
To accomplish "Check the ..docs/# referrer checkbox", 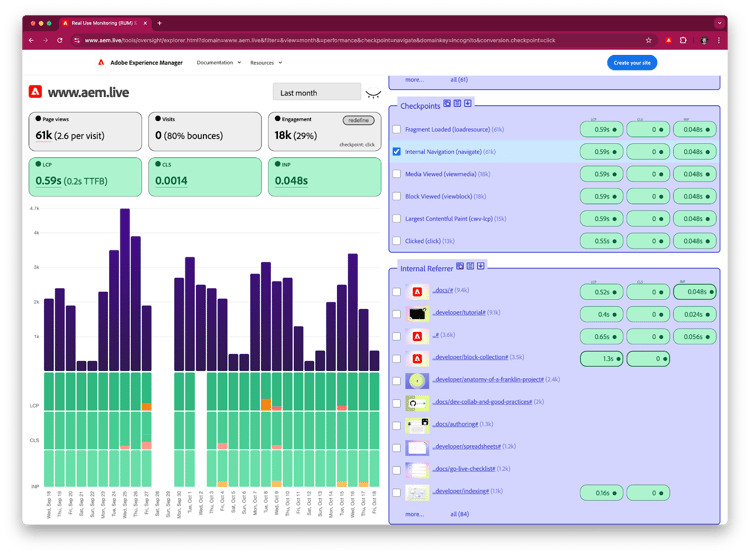I will click(x=397, y=292).
